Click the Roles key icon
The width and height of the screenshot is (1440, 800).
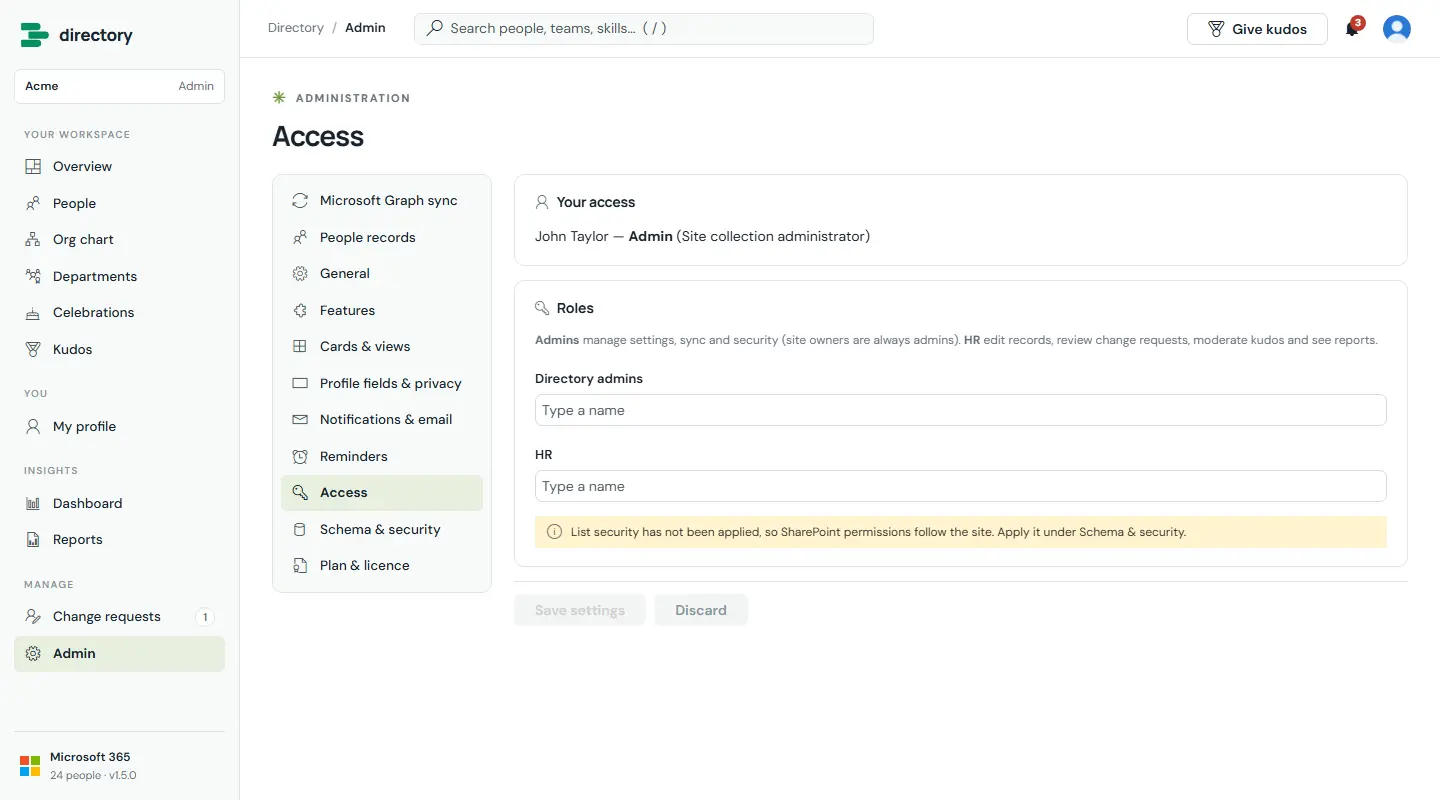(542, 308)
